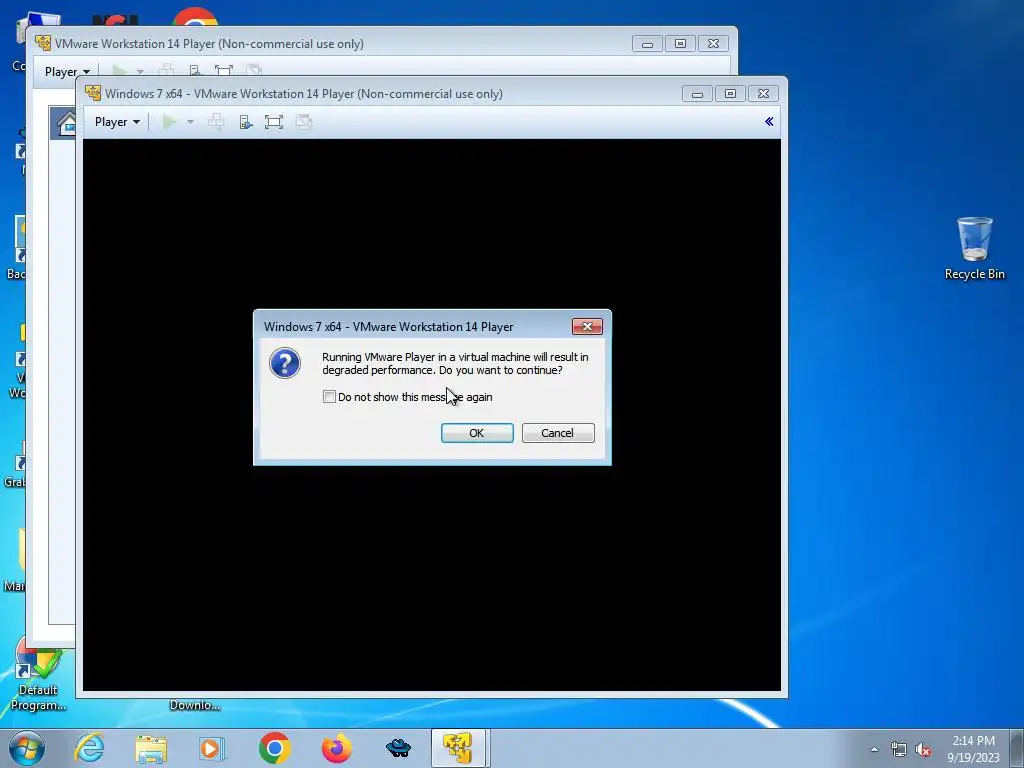Open Windows Media Player from taskbar
The image size is (1024, 768).
[211, 748]
